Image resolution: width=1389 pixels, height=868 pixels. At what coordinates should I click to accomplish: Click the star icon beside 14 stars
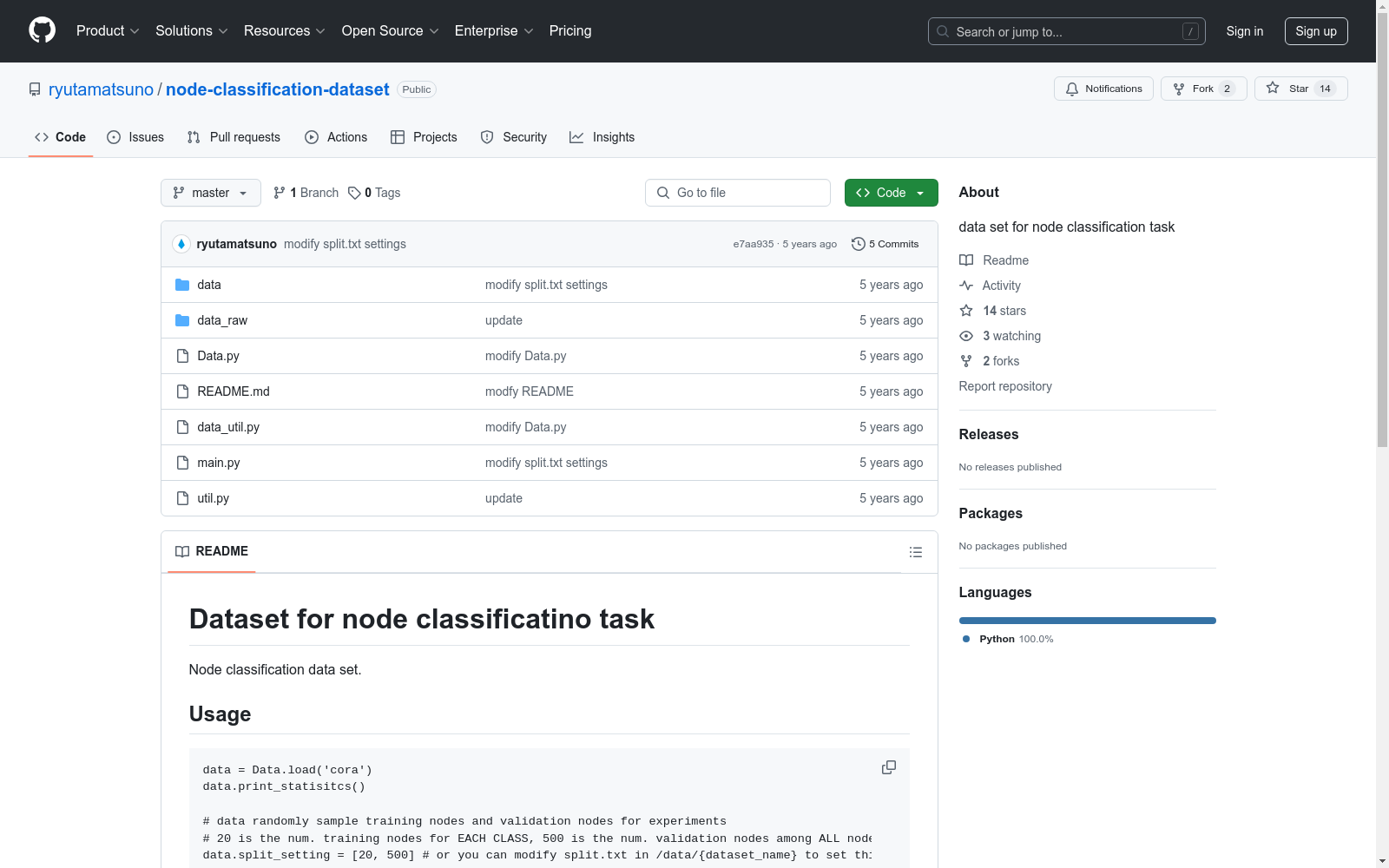click(966, 311)
